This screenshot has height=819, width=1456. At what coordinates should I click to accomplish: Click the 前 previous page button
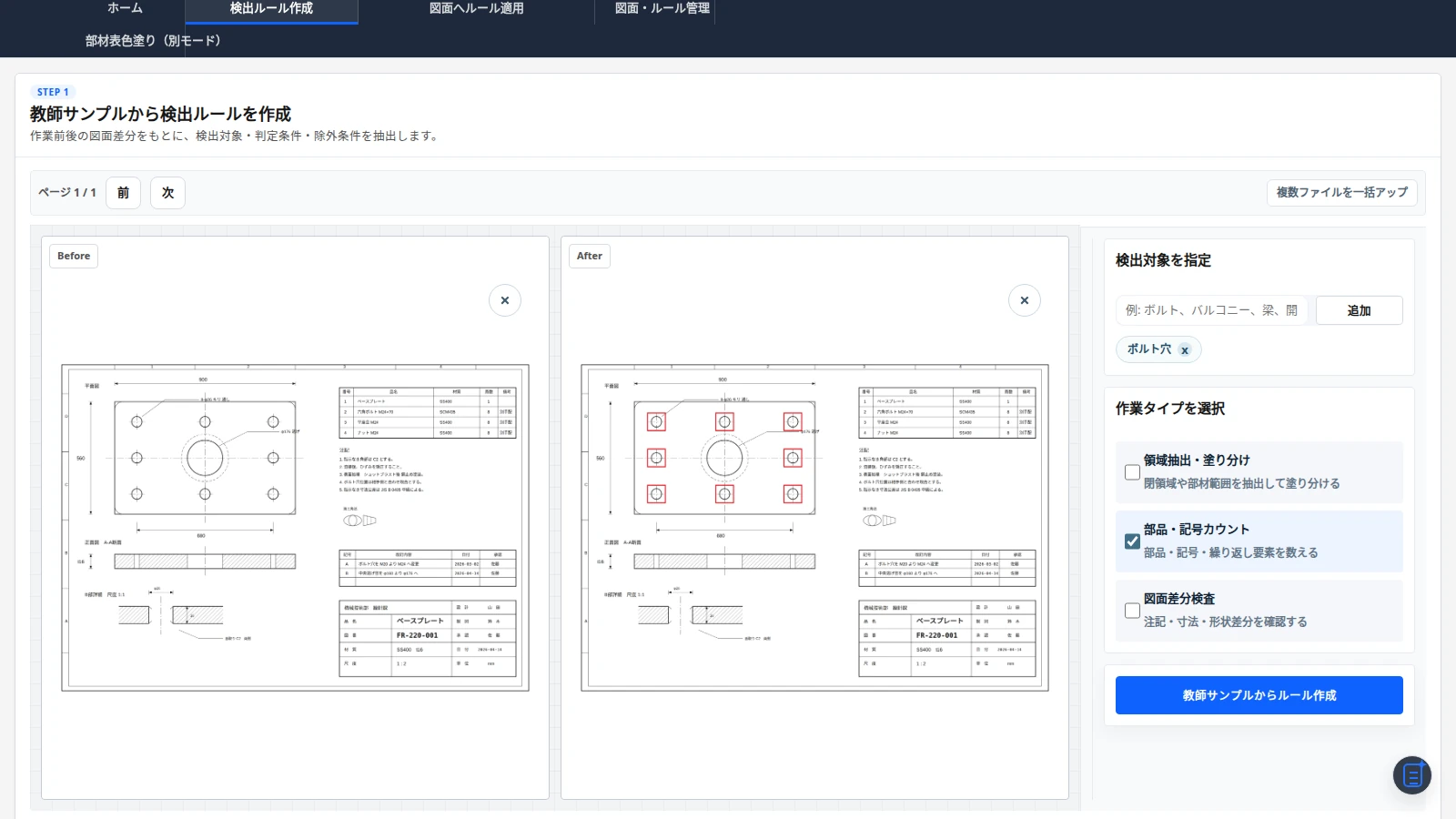click(x=124, y=193)
